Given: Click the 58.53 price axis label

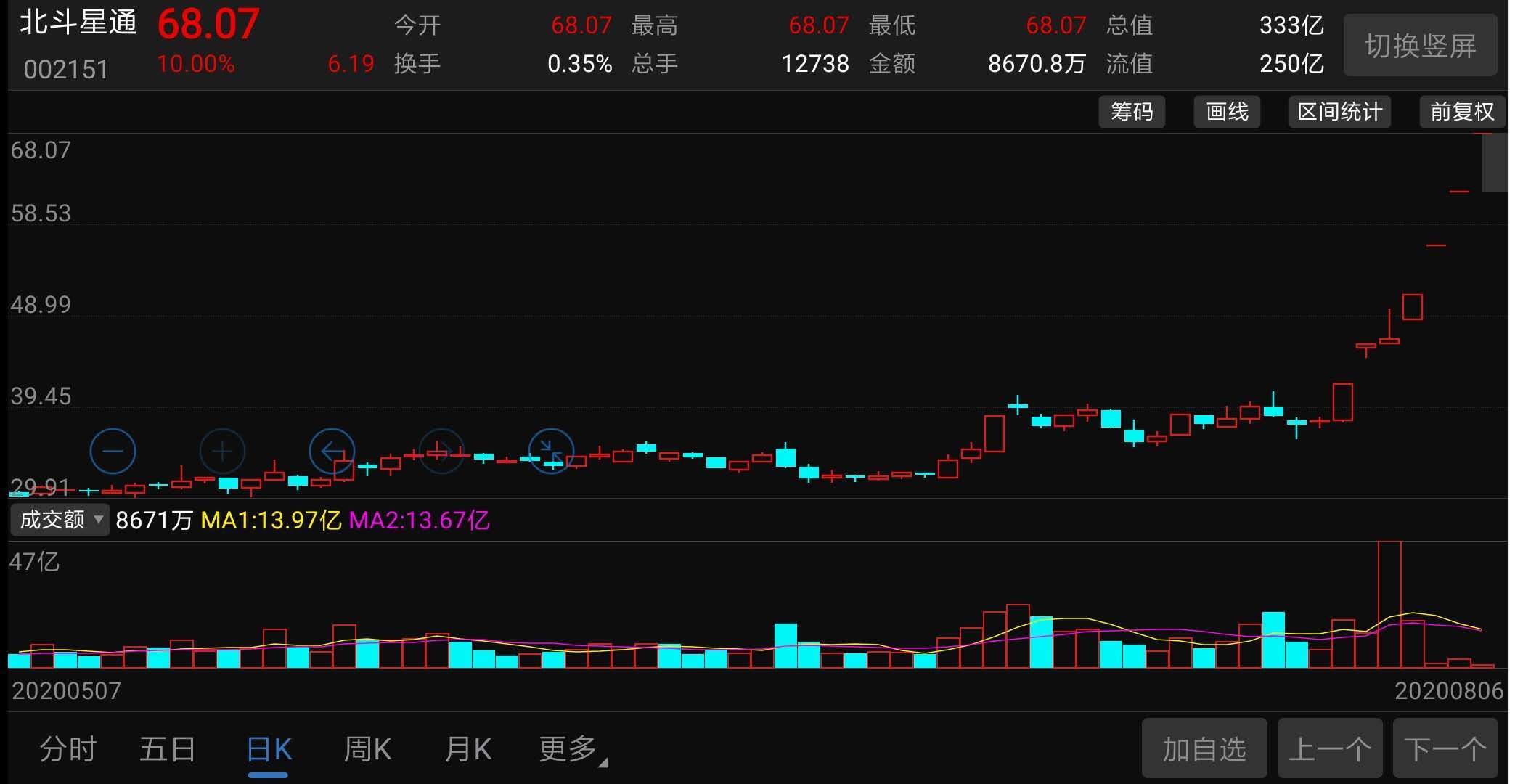Looking at the screenshot, I should 41,213.
